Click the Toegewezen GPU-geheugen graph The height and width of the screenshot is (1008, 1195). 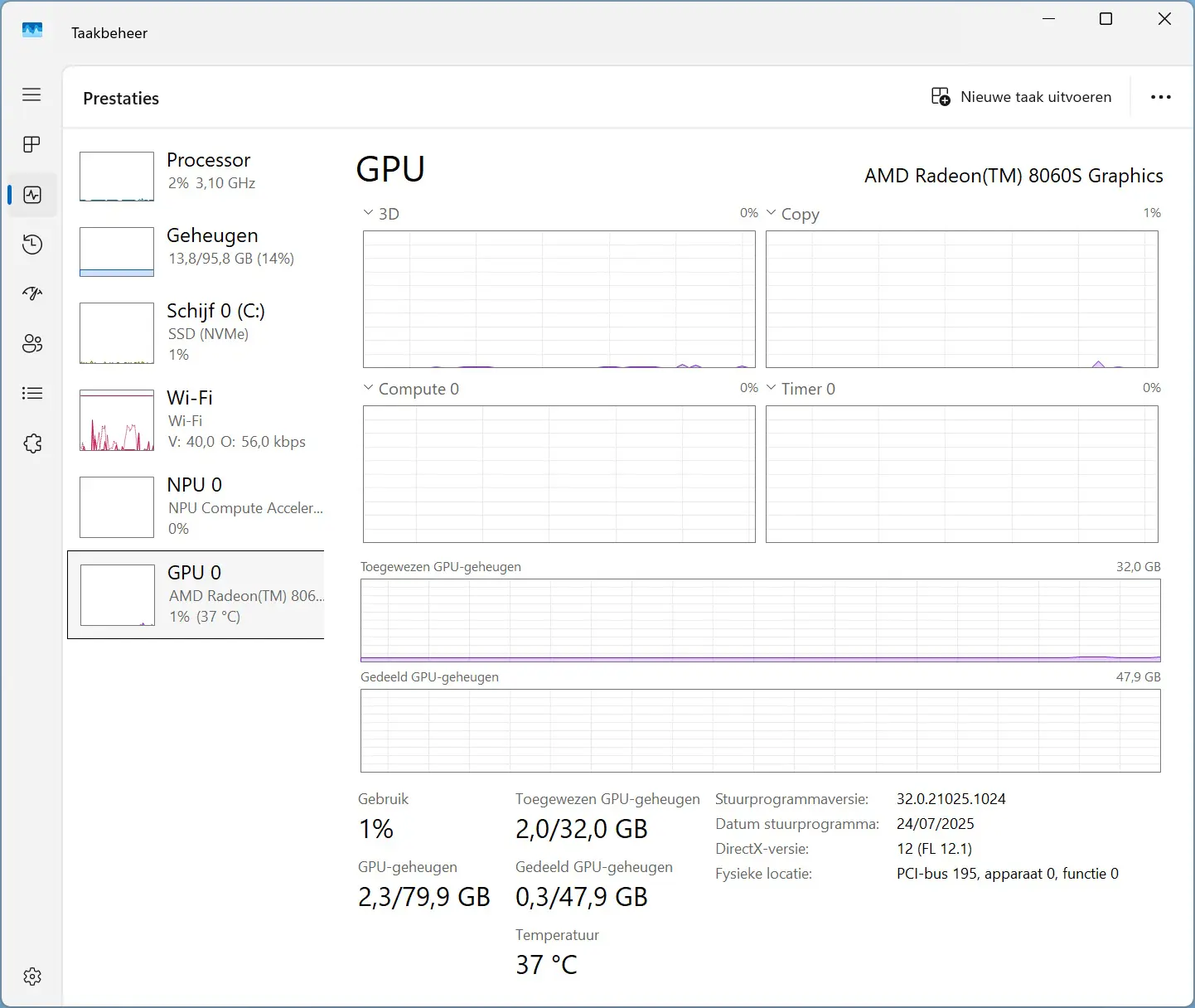761,620
